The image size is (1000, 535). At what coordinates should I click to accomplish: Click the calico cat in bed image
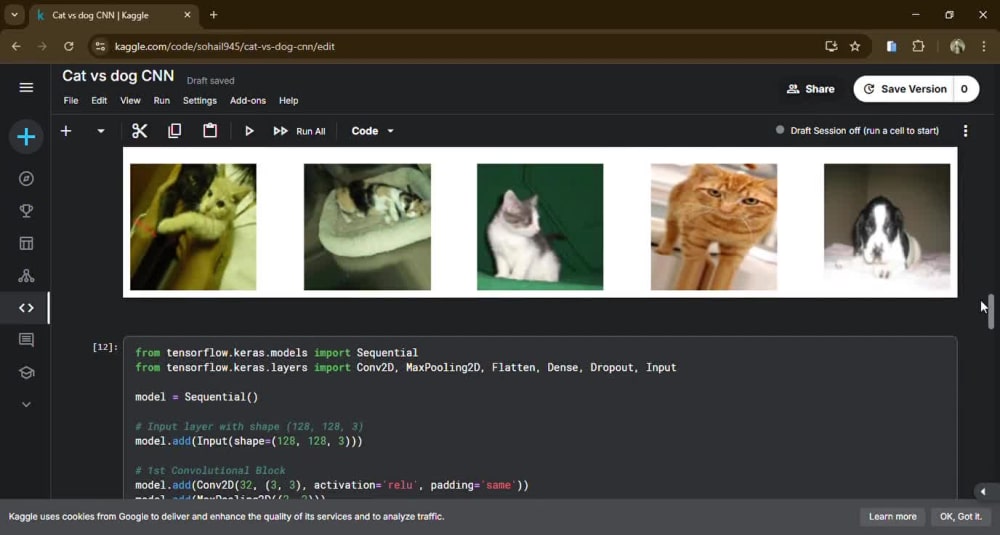[x=367, y=227]
